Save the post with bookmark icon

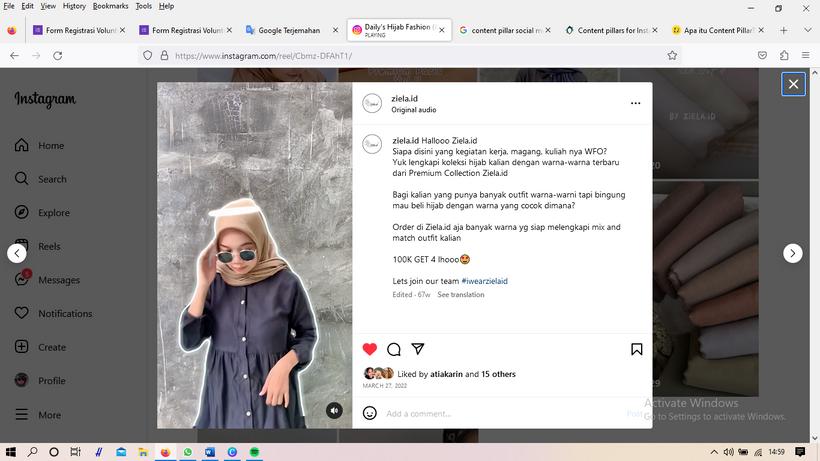(636, 349)
